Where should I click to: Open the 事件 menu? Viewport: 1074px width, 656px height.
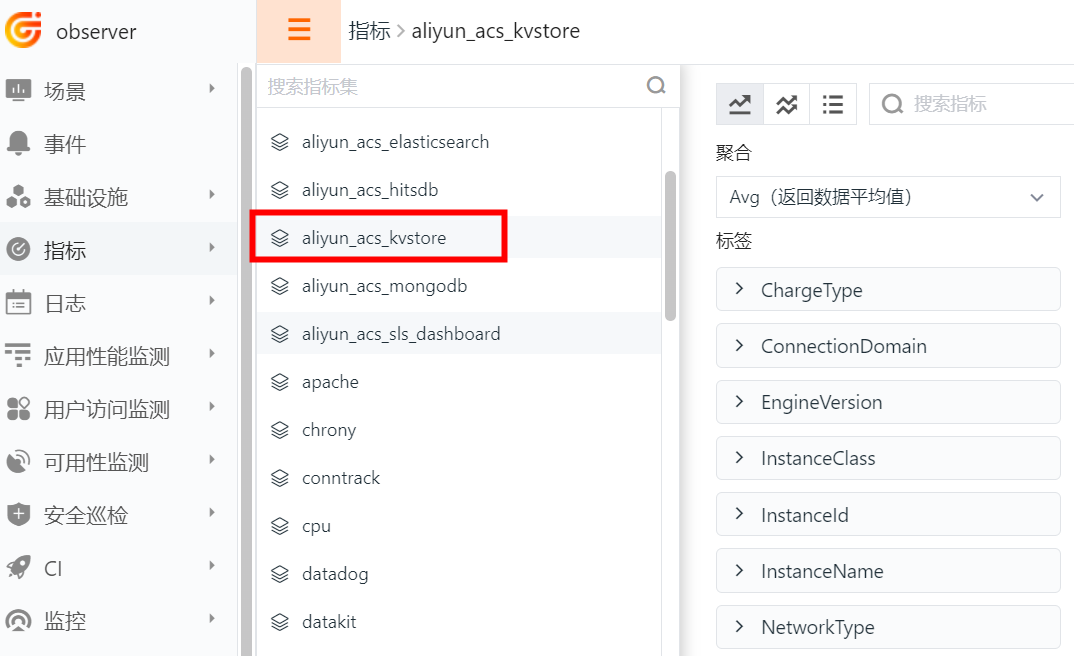(x=118, y=143)
